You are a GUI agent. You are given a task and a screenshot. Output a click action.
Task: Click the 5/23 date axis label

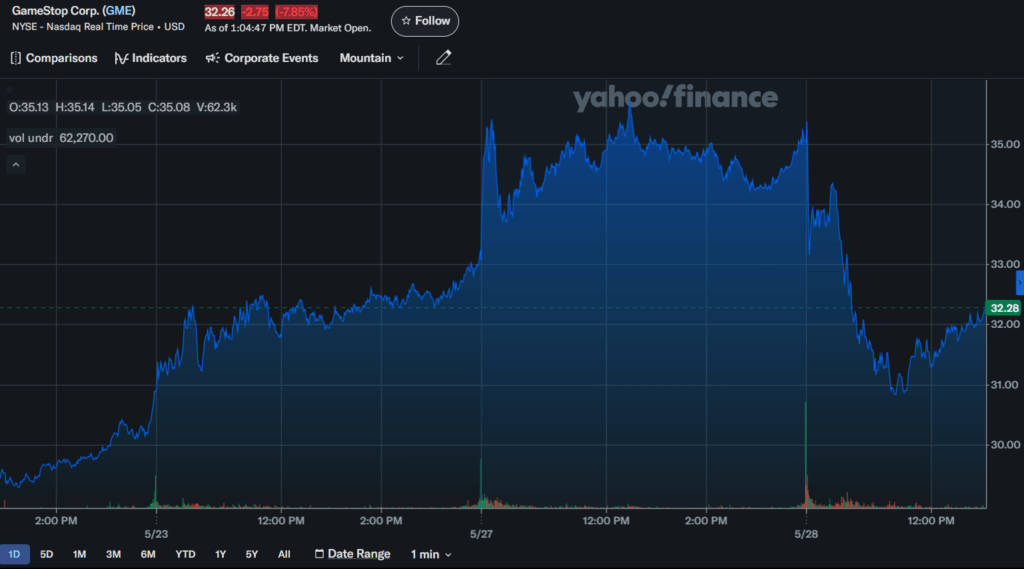pyautogui.click(x=156, y=534)
